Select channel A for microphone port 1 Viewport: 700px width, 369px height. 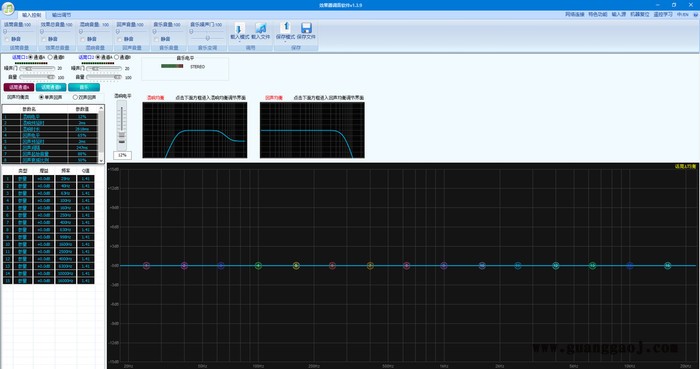[30, 57]
